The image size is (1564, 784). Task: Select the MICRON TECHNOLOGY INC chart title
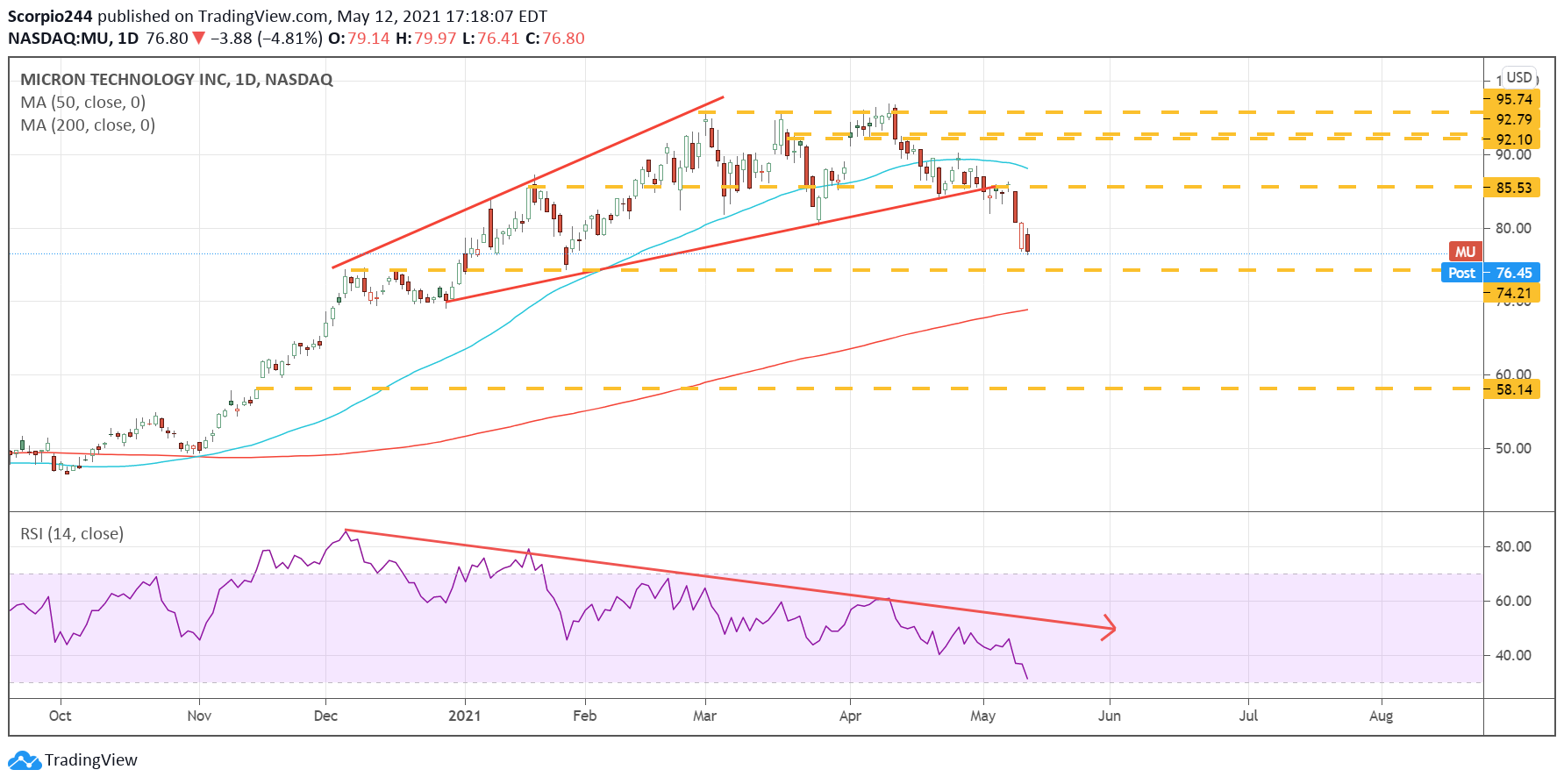tap(176, 80)
